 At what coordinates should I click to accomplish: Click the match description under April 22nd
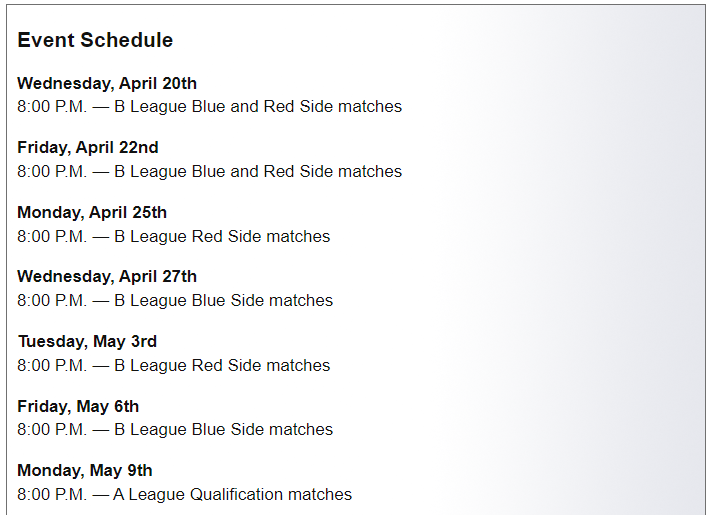[258, 171]
